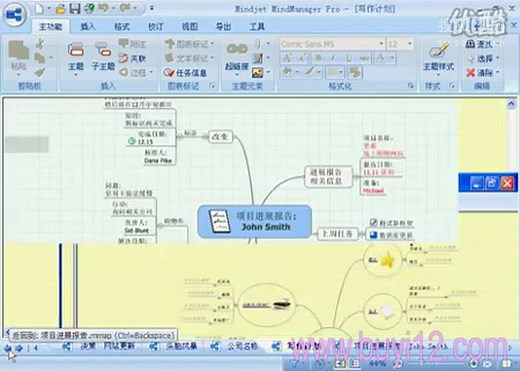The width and height of the screenshot is (520, 371).
Task: Click the insert image icon
Action: pyautogui.click(x=257, y=72)
